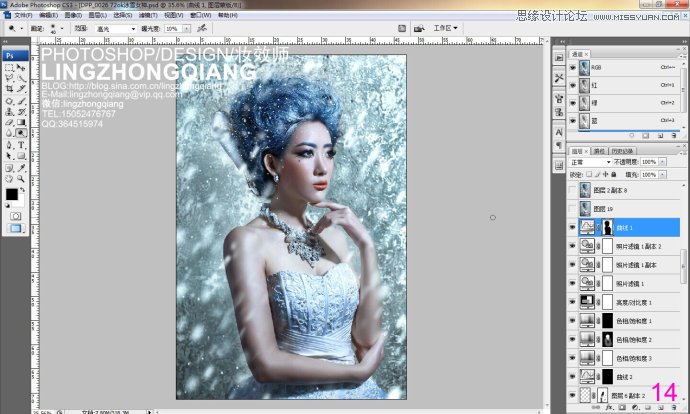Enable airbrush option in options bar
The image size is (690, 414).
click(x=202, y=28)
